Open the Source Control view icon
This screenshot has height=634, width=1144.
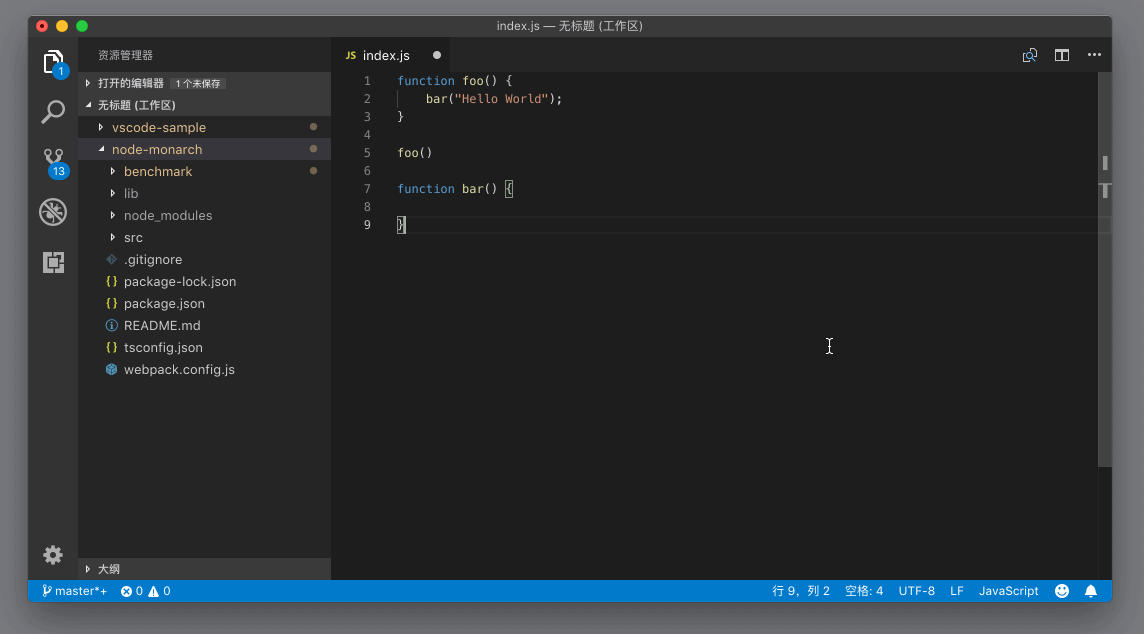point(53,160)
